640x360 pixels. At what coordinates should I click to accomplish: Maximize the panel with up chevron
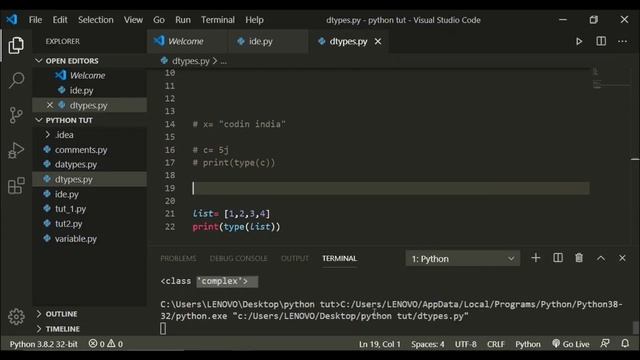601,258
